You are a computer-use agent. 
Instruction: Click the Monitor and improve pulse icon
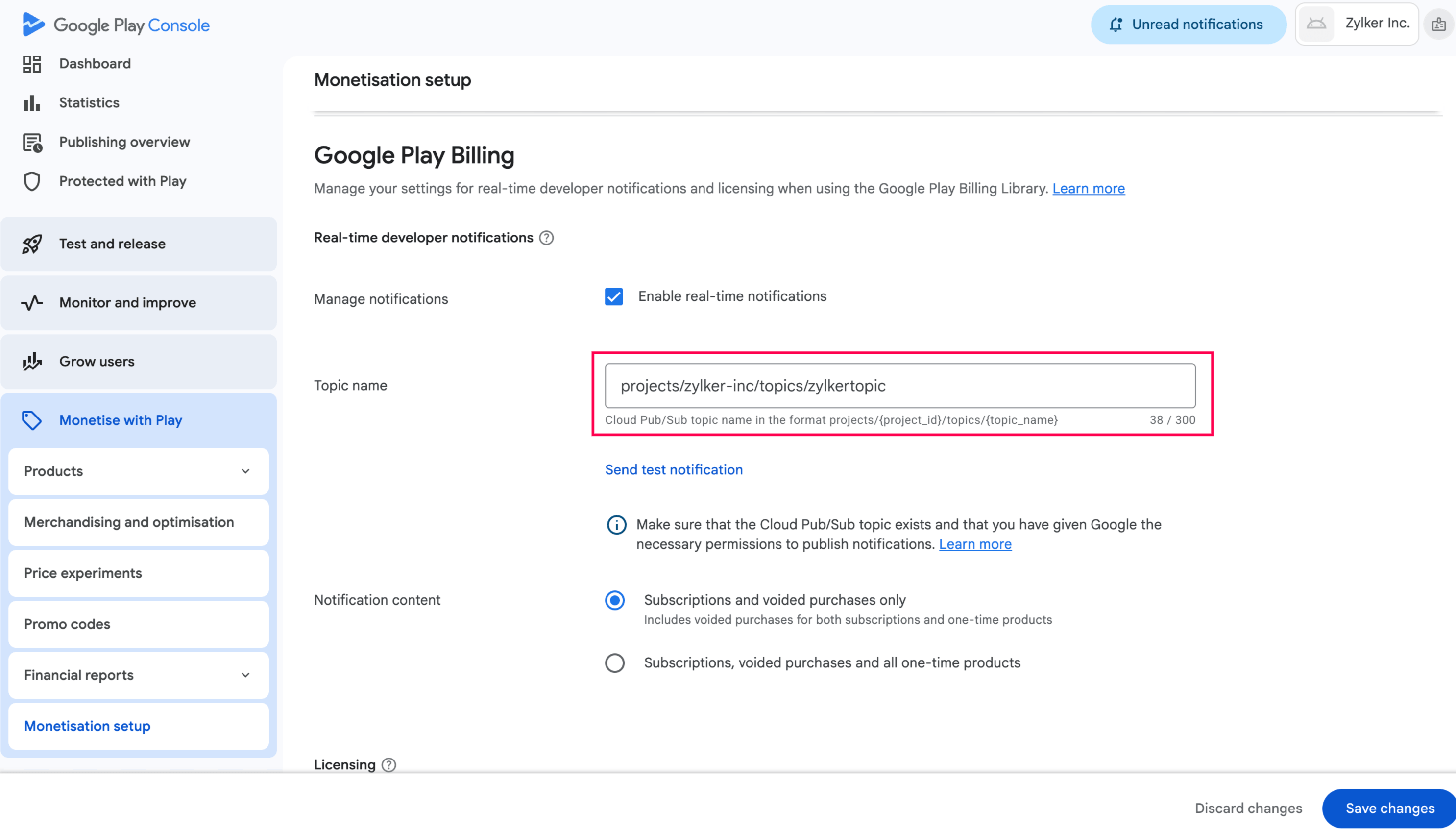(32, 303)
